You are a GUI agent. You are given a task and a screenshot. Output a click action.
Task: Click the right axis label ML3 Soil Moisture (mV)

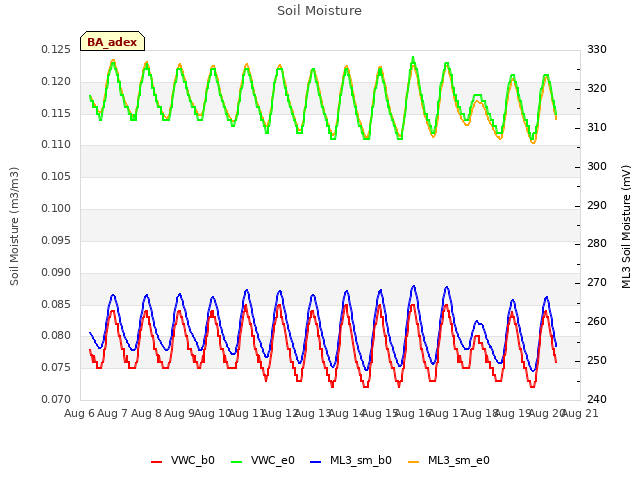pyautogui.click(x=626, y=227)
